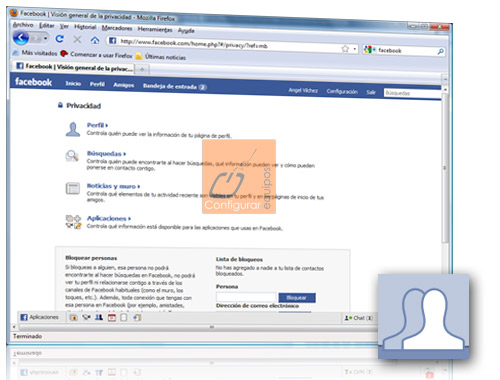Viewport: 500px width, 380px height.
Task: Click the notes page icon in bottom bar
Action: pos(124,318)
